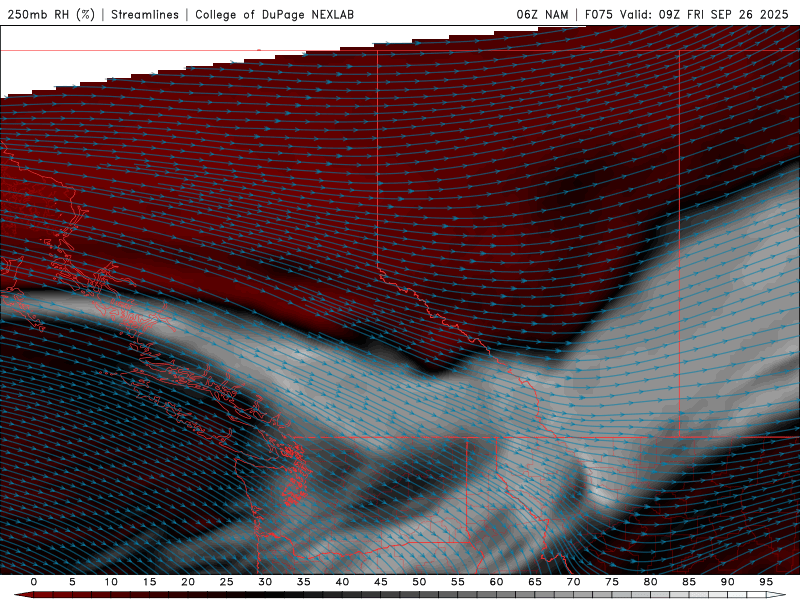Image resolution: width=800 pixels, height=600 pixels.
Task: Click the '0' colorbar scale label
Action: point(34,582)
